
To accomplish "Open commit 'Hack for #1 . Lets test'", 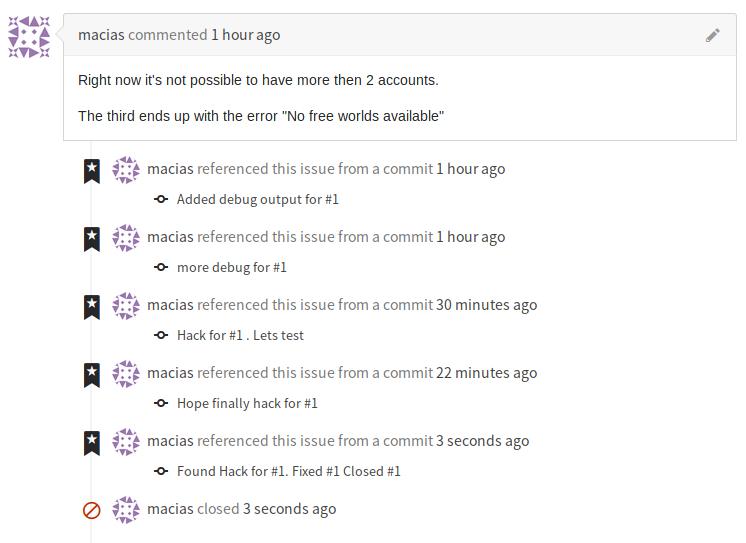I will click(240, 336).
